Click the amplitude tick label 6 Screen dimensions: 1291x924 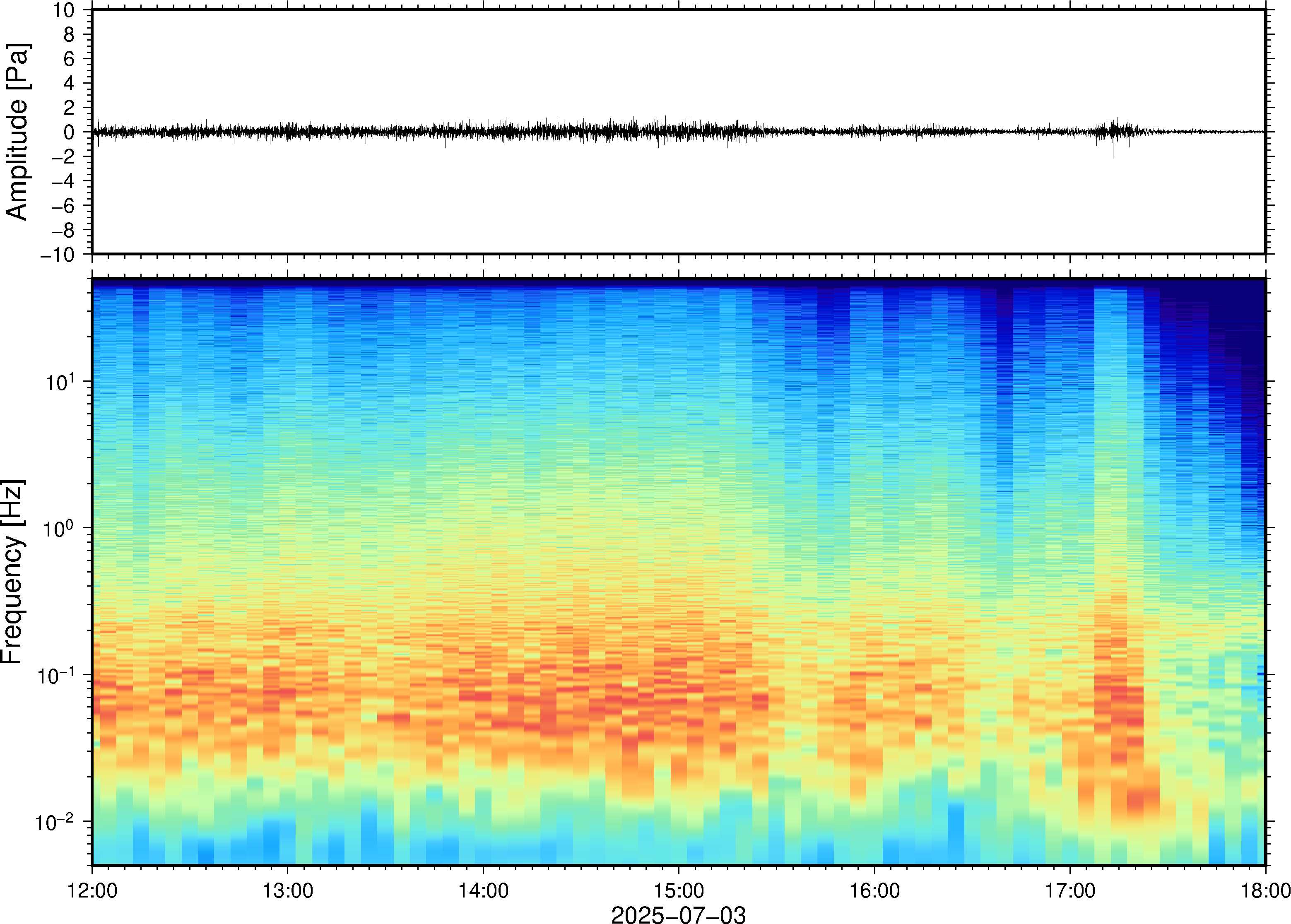[x=70, y=59]
